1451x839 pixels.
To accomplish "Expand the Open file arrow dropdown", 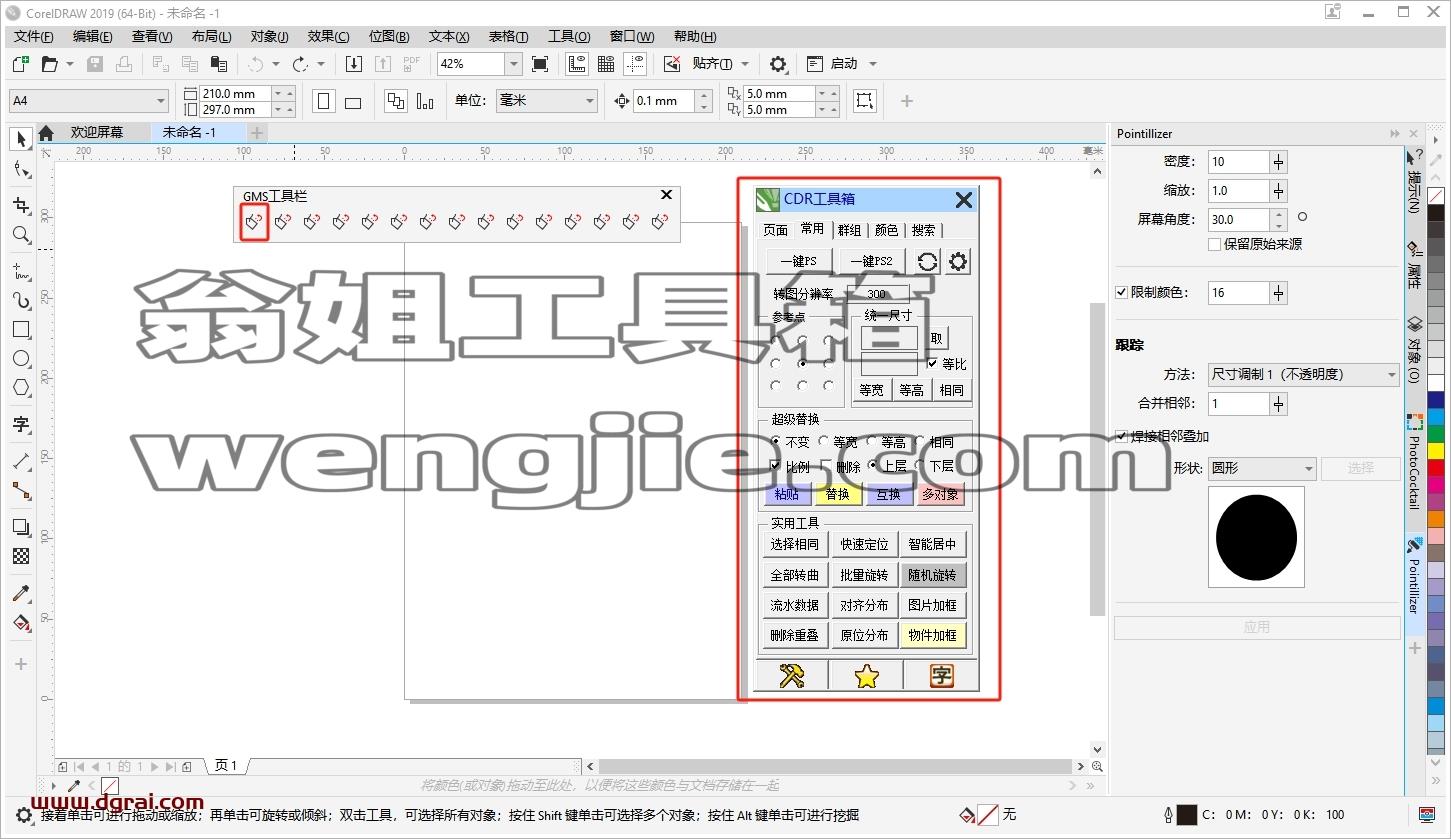I will (x=70, y=64).
